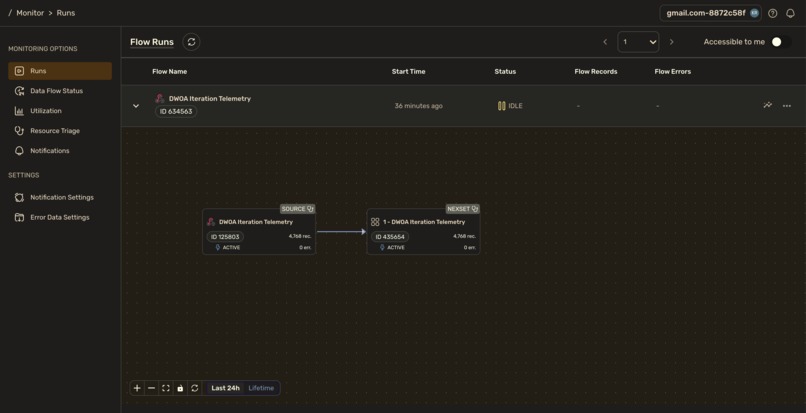Click the flow icon beside DWOA Iteration Telemetry row
Image resolution: width=806 pixels, height=413 pixels.
point(160,98)
